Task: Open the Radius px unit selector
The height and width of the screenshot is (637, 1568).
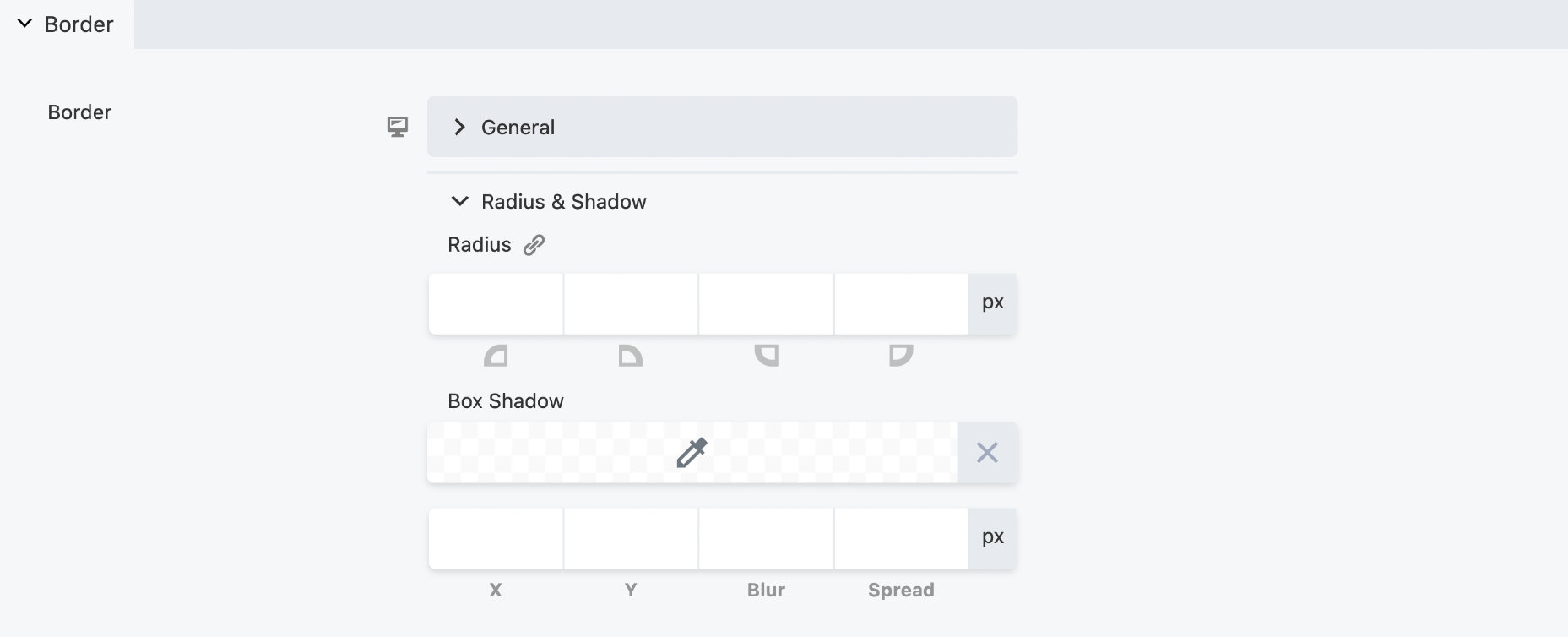Action: click(x=993, y=303)
